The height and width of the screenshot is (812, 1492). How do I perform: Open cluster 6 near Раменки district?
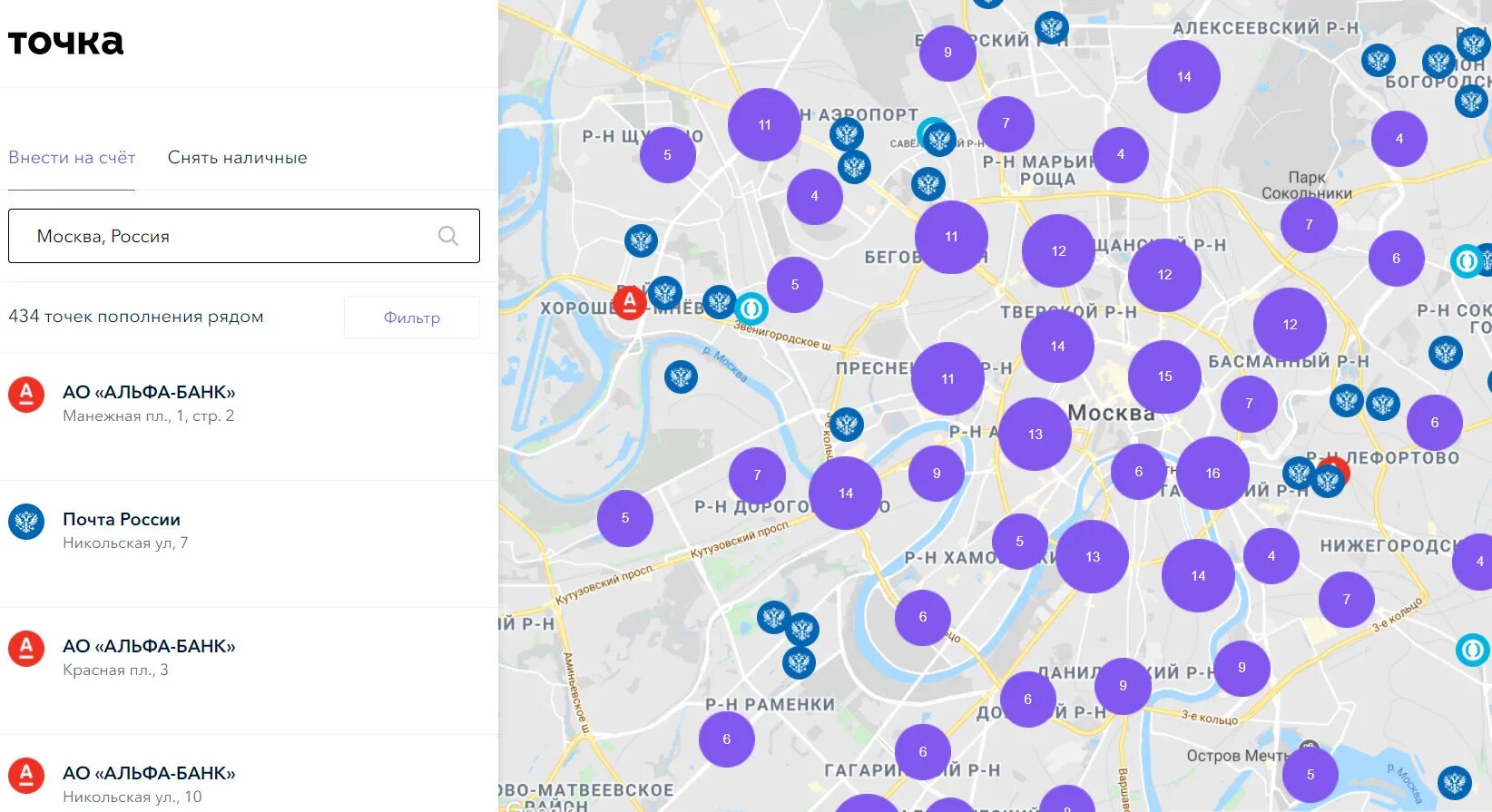point(726,739)
